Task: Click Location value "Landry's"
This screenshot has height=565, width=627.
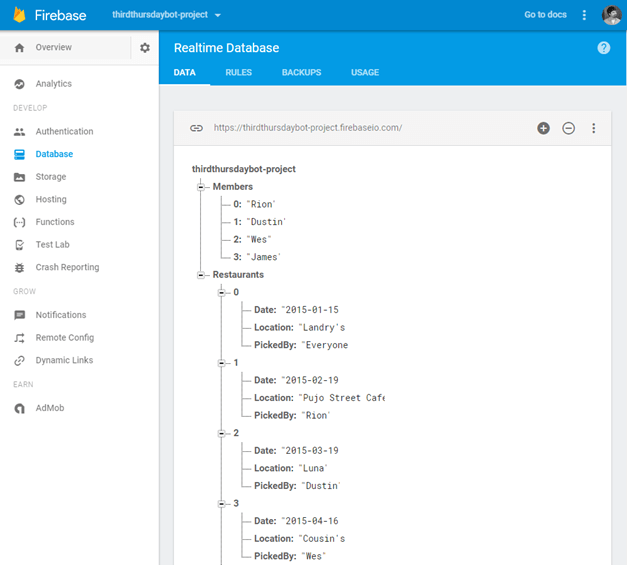Action: (322, 327)
